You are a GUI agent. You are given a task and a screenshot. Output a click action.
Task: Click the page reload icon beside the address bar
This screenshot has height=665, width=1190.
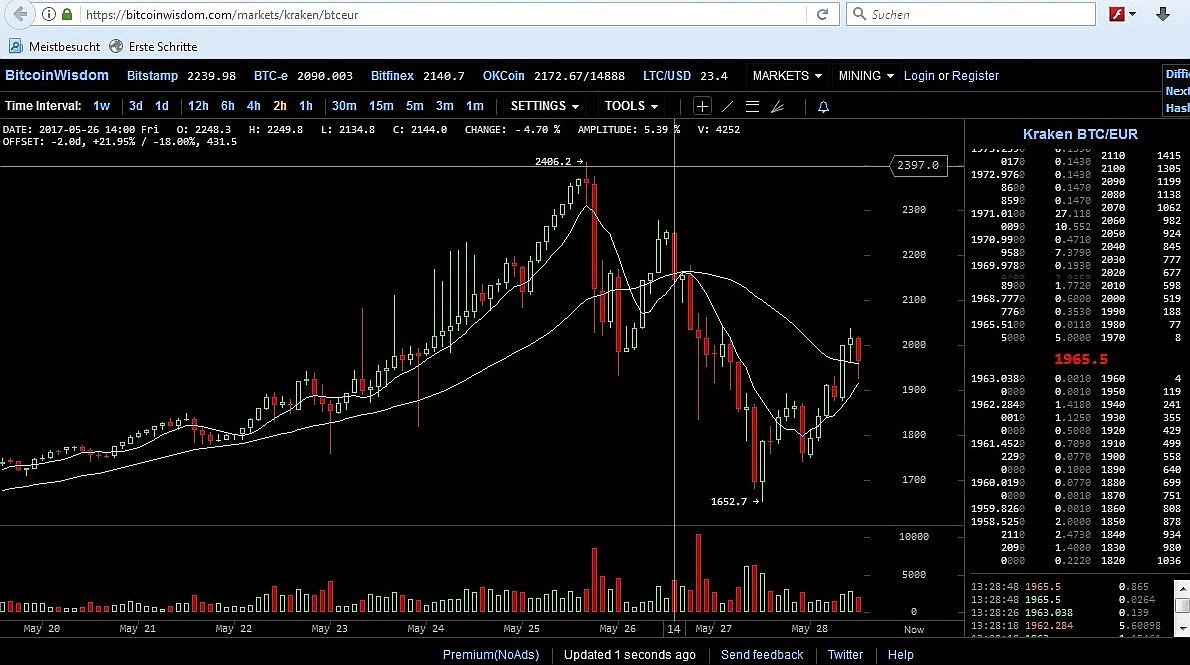823,14
